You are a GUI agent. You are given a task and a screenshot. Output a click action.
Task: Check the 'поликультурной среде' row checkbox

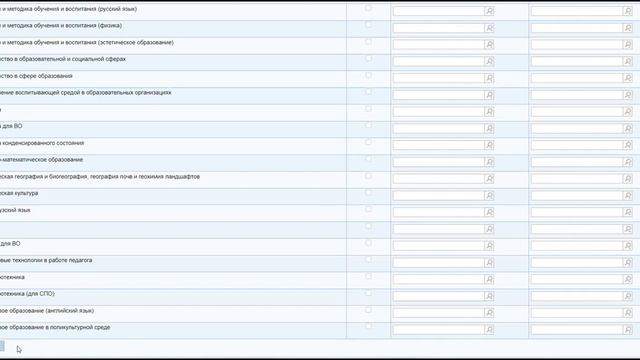coord(368,327)
